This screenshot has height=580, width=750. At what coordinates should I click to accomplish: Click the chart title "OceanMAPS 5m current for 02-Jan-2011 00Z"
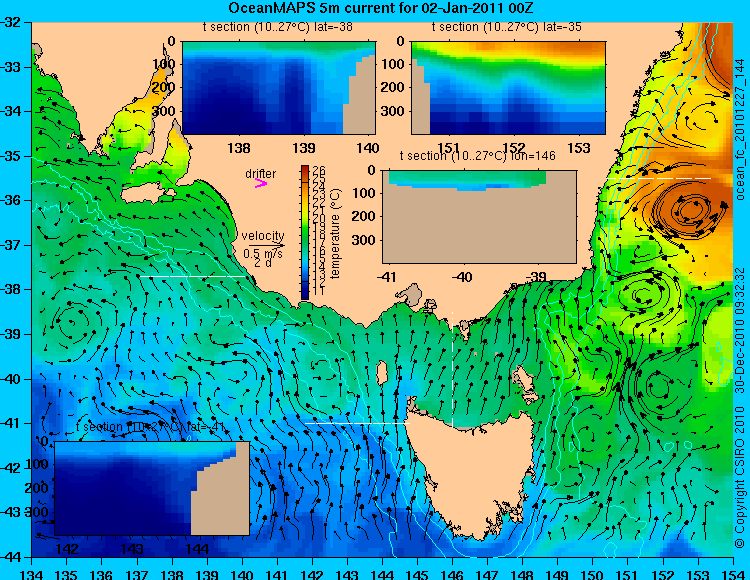pos(380,8)
